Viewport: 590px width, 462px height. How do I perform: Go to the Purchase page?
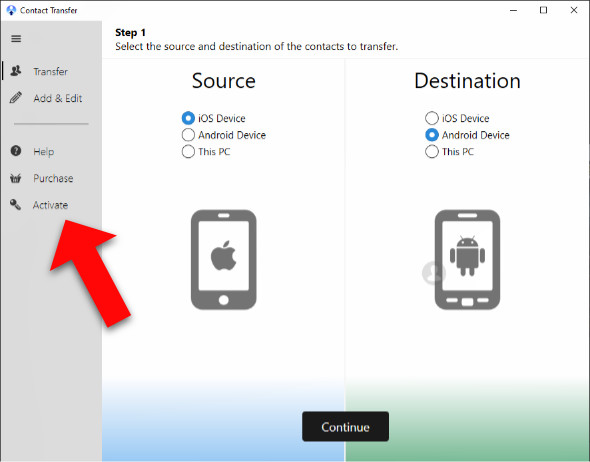click(52, 178)
